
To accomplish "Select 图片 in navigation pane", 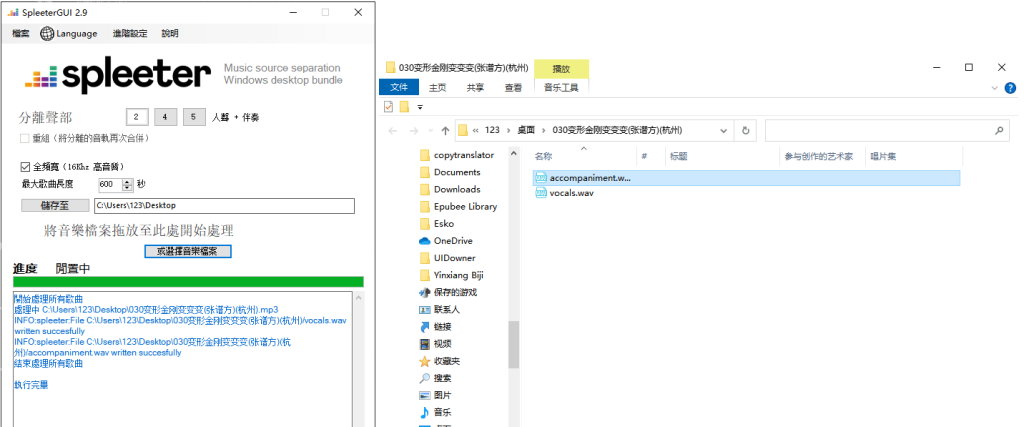I will [x=435, y=395].
